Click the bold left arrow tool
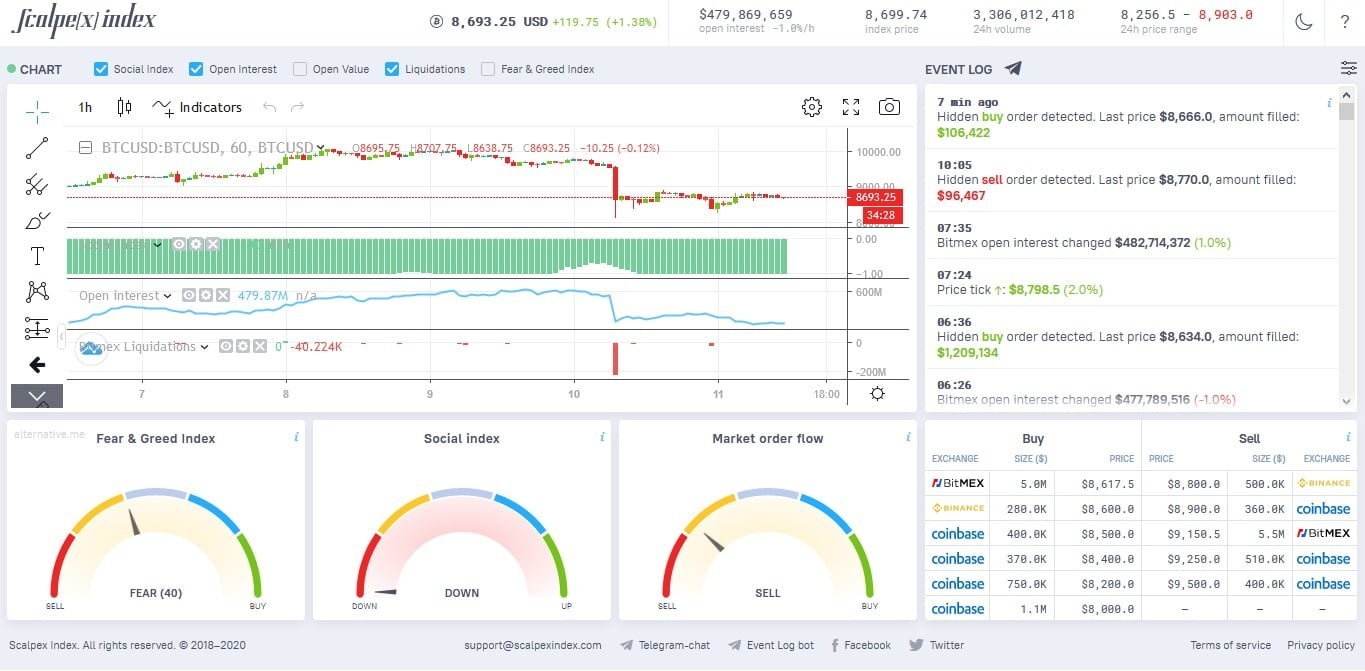Image resolution: width=1365 pixels, height=671 pixels. click(37, 364)
